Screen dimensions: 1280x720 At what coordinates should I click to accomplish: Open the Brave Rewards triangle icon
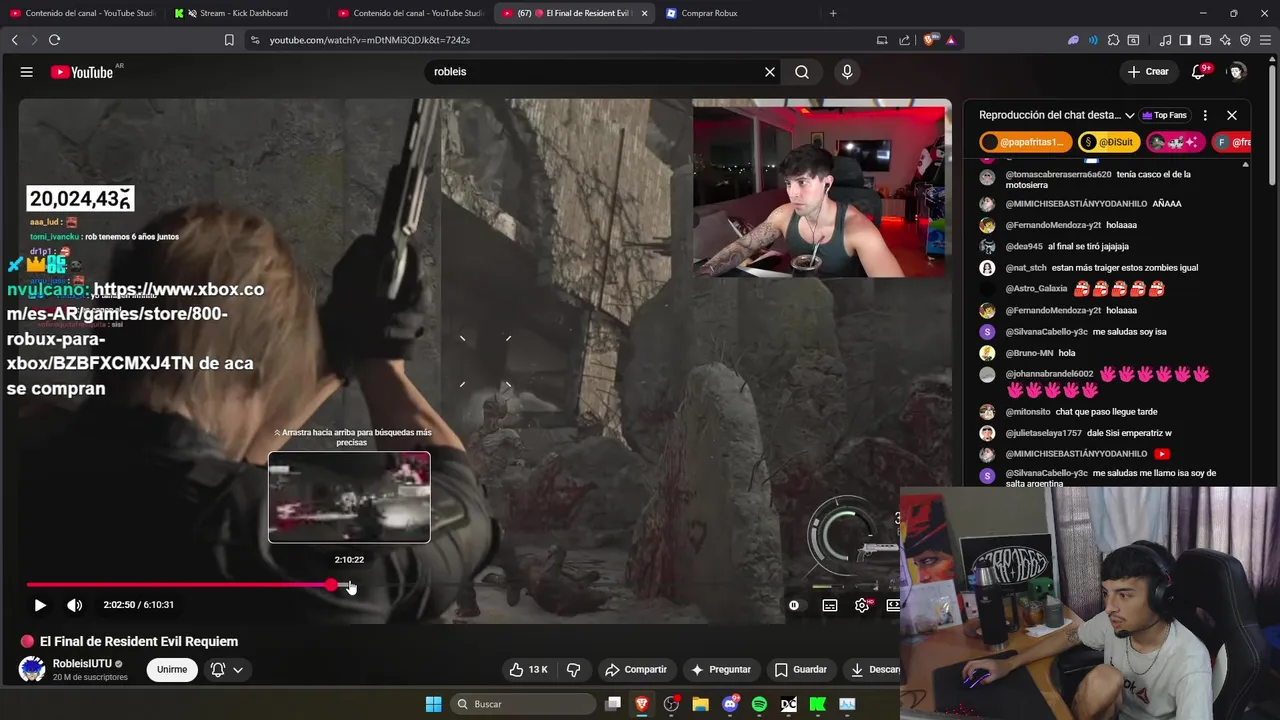(x=951, y=40)
